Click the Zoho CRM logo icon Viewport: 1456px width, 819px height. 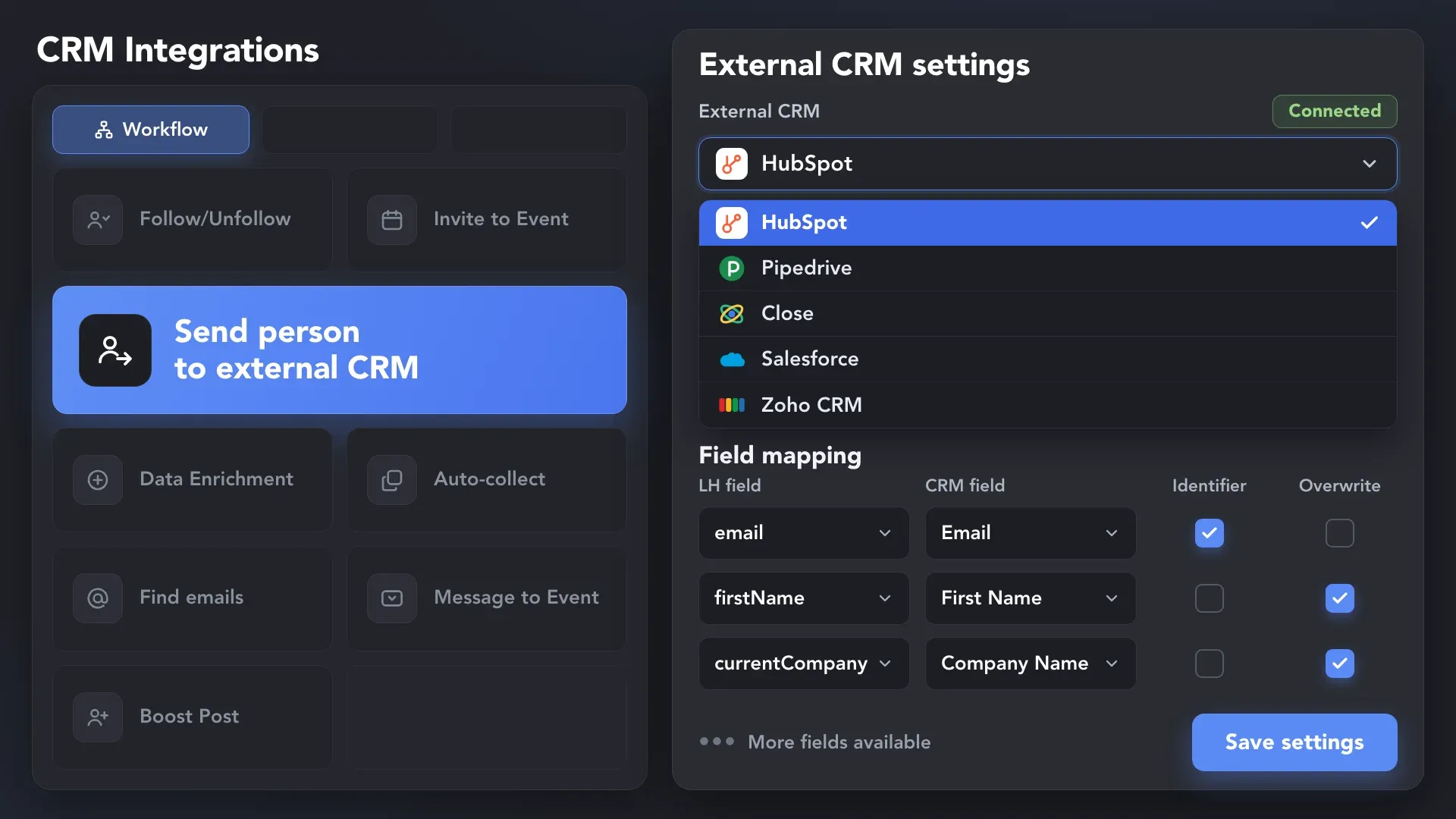coord(732,405)
